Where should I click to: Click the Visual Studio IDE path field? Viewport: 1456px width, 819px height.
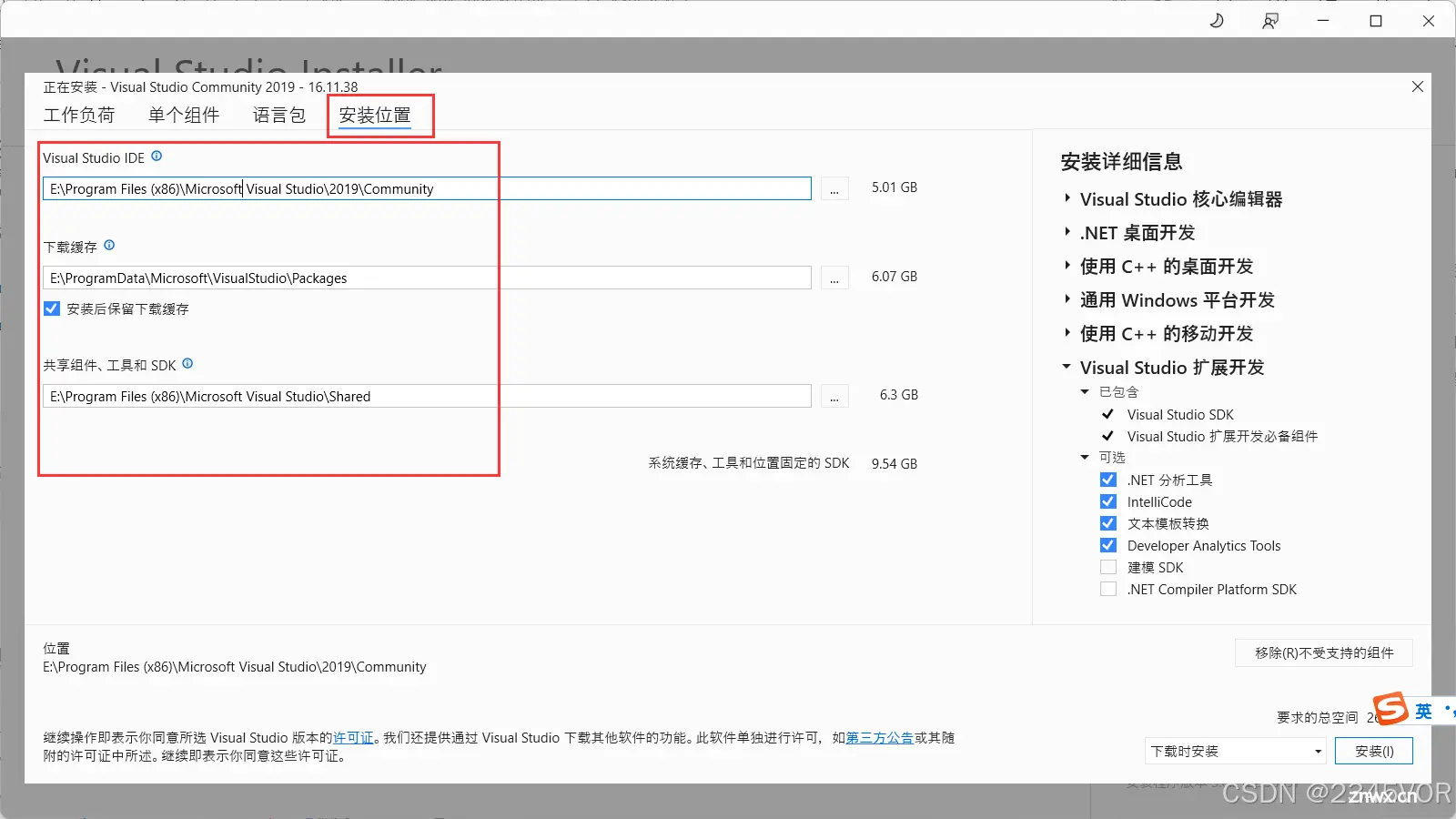427,188
